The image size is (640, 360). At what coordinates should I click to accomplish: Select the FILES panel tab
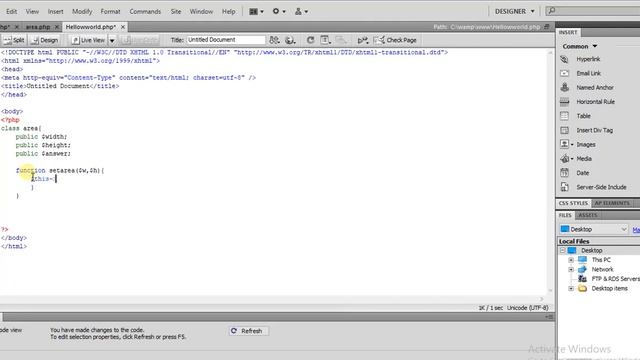click(565, 215)
